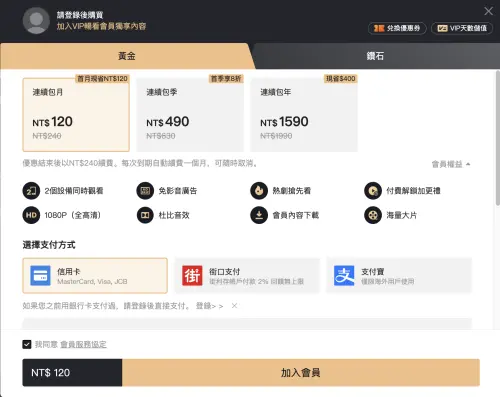Click the 現省$400 badge
500x397 pixels.
pyautogui.click(x=340, y=79)
